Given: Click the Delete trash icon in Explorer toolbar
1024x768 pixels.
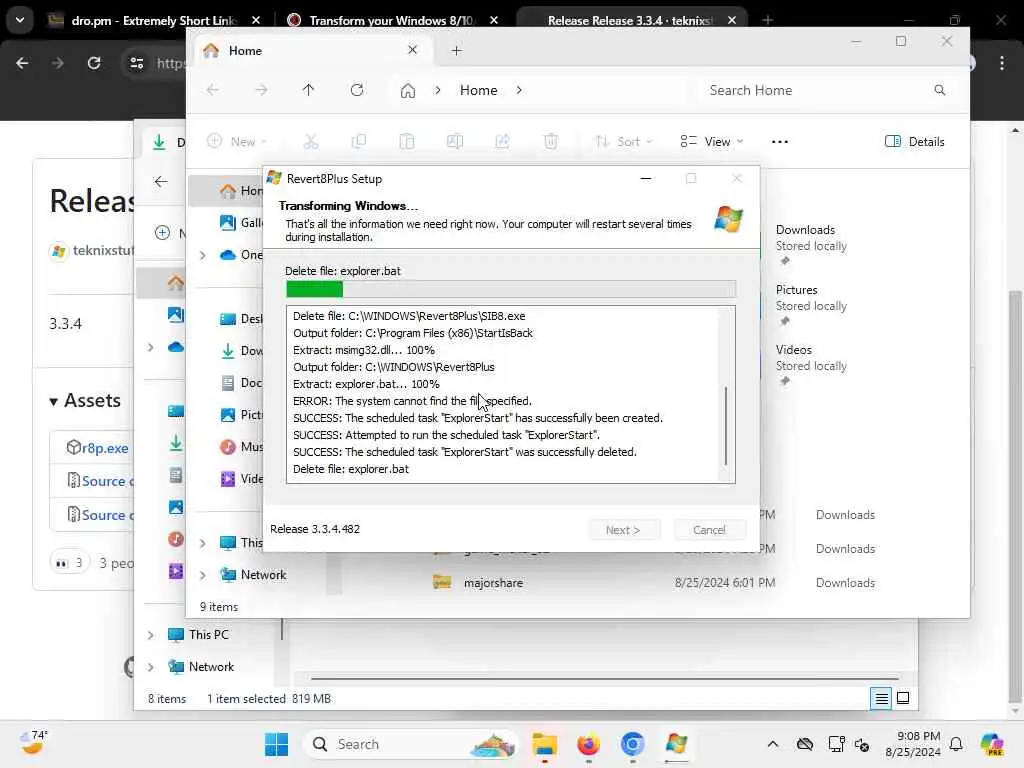Looking at the screenshot, I should pyautogui.click(x=551, y=141).
